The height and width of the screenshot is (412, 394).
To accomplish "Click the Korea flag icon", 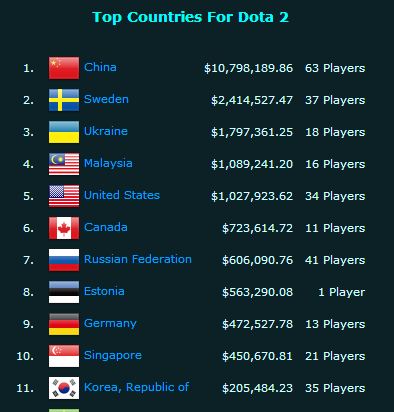I will coord(64,388).
